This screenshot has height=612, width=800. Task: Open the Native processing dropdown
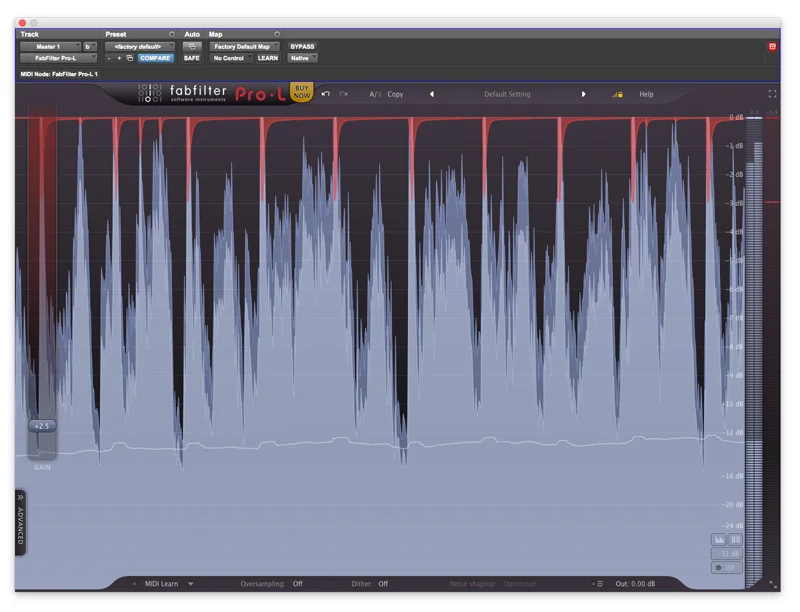[x=302, y=58]
